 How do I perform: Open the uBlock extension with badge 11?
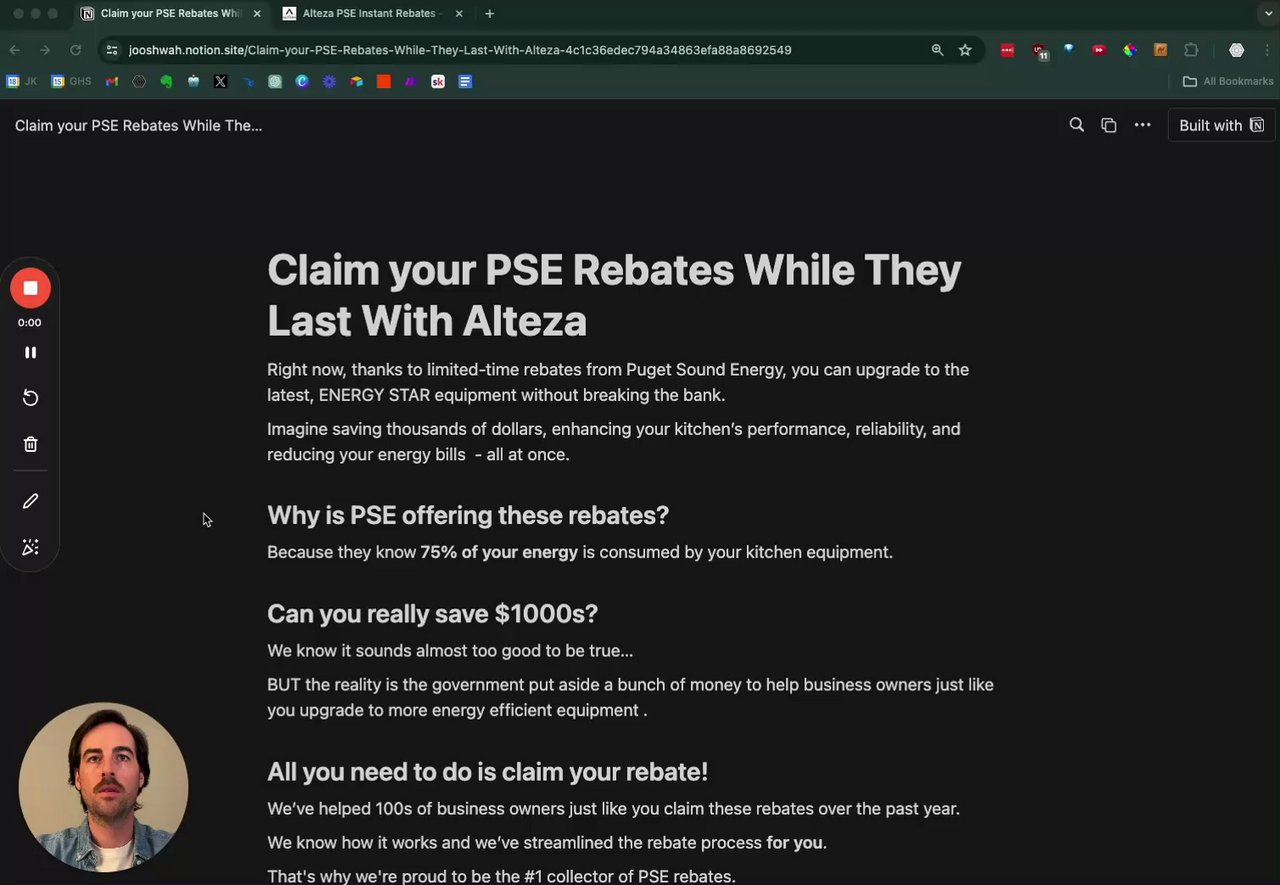[1039, 51]
